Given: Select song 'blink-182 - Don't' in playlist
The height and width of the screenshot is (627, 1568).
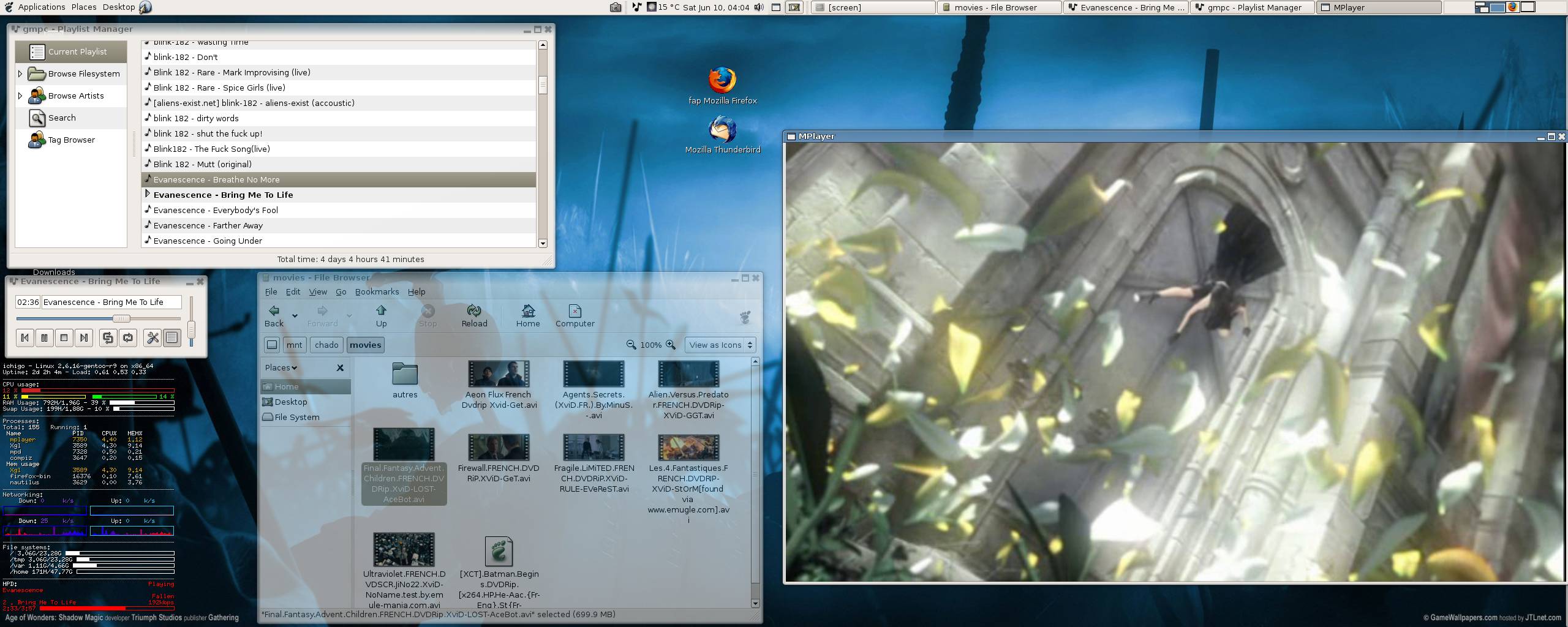Looking at the screenshot, I should pyautogui.click(x=339, y=57).
